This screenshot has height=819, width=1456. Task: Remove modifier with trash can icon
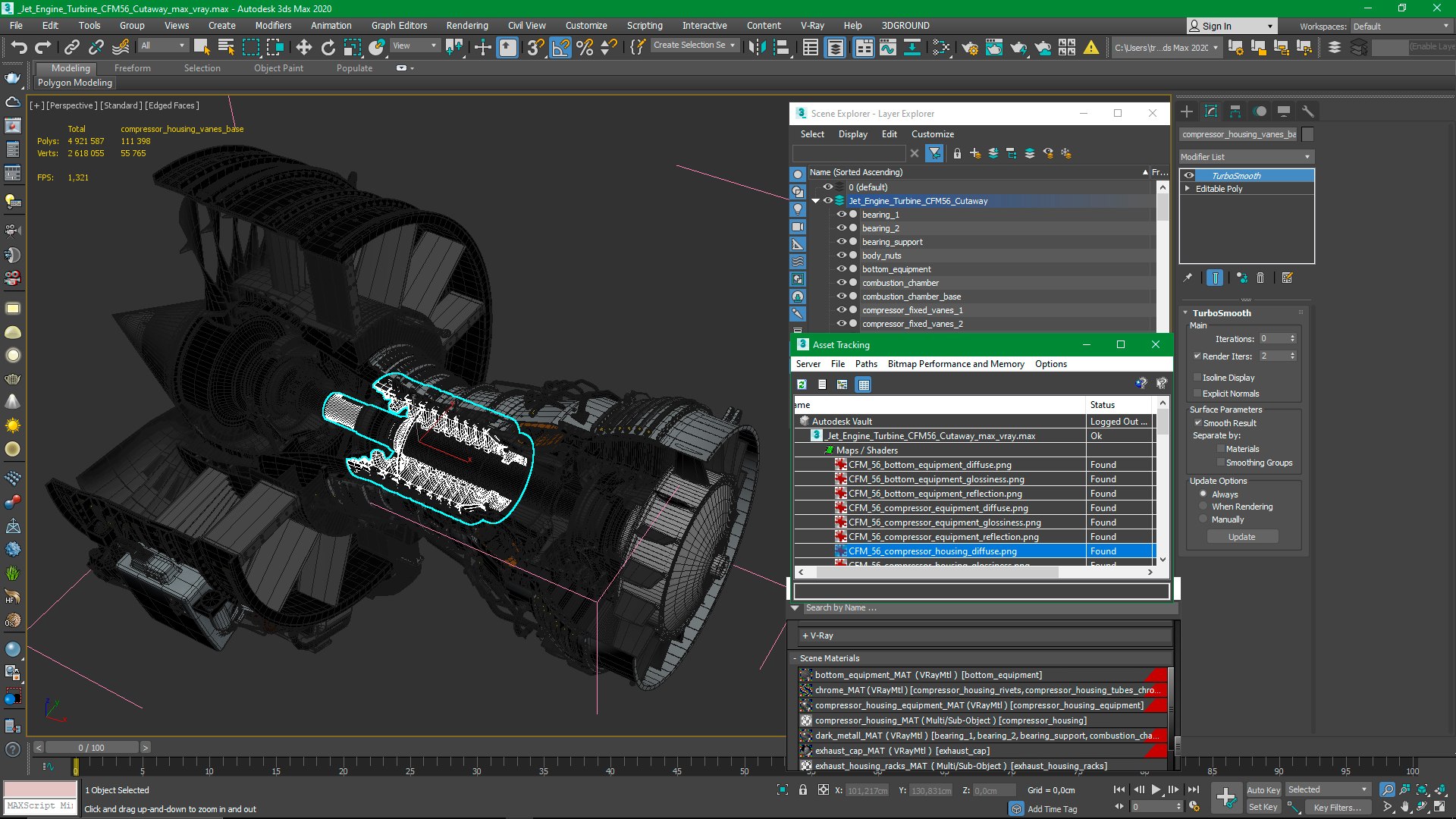[1260, 278]
